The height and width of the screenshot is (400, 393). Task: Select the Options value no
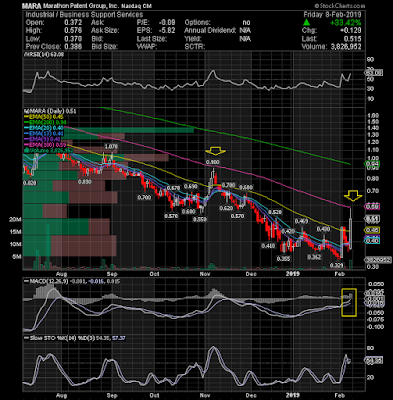pyautogui.click(x=246, y=23)
